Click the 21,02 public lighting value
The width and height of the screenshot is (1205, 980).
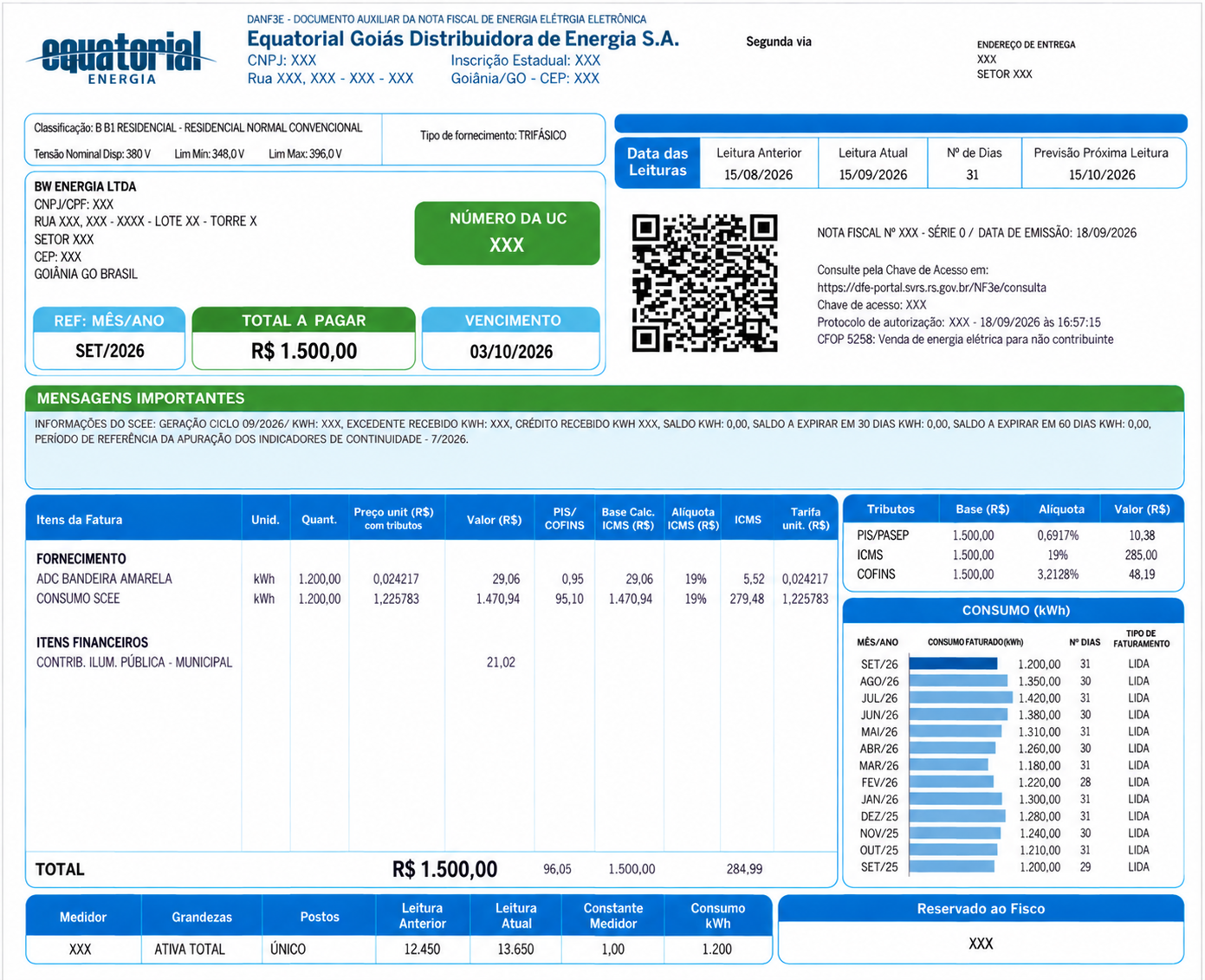(x=501, y=662)
